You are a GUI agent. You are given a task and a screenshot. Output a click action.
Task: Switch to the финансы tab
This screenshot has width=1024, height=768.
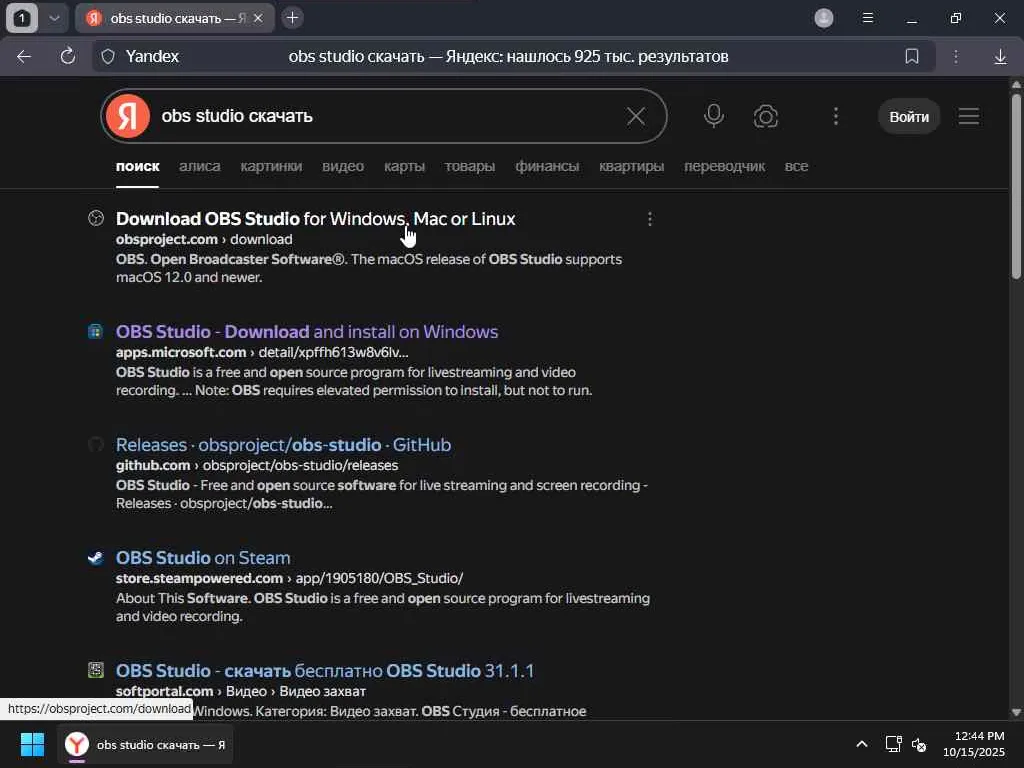coord(547,167)
